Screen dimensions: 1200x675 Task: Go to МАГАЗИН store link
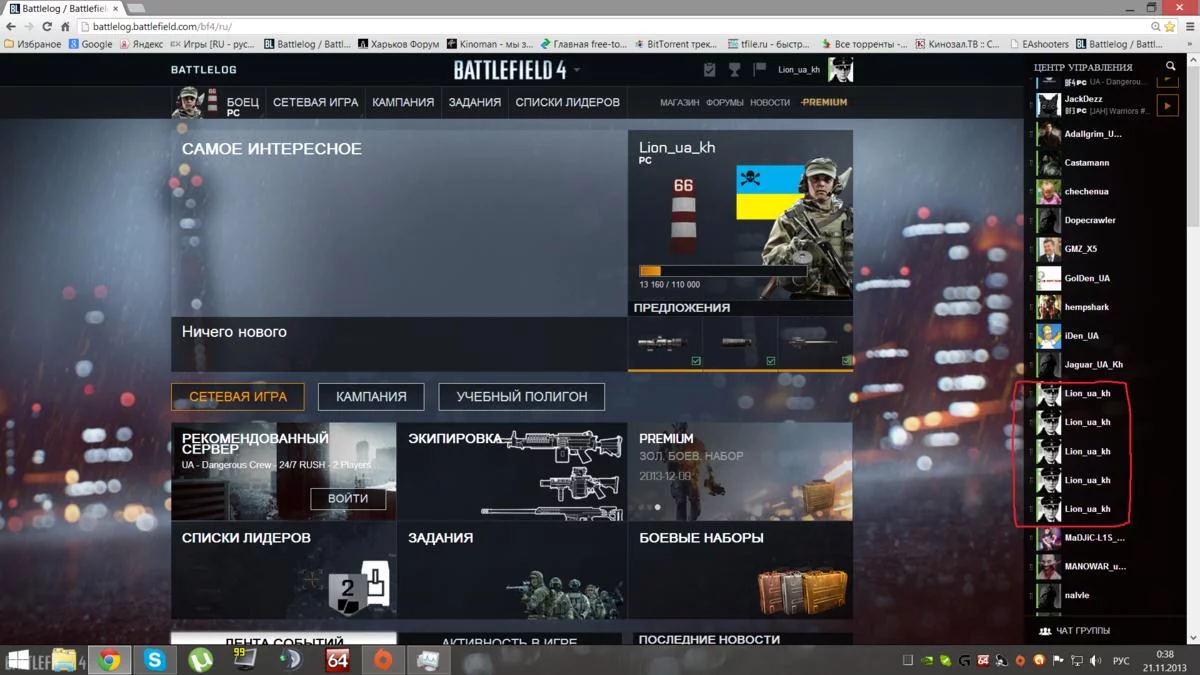(x=679, y=102)
